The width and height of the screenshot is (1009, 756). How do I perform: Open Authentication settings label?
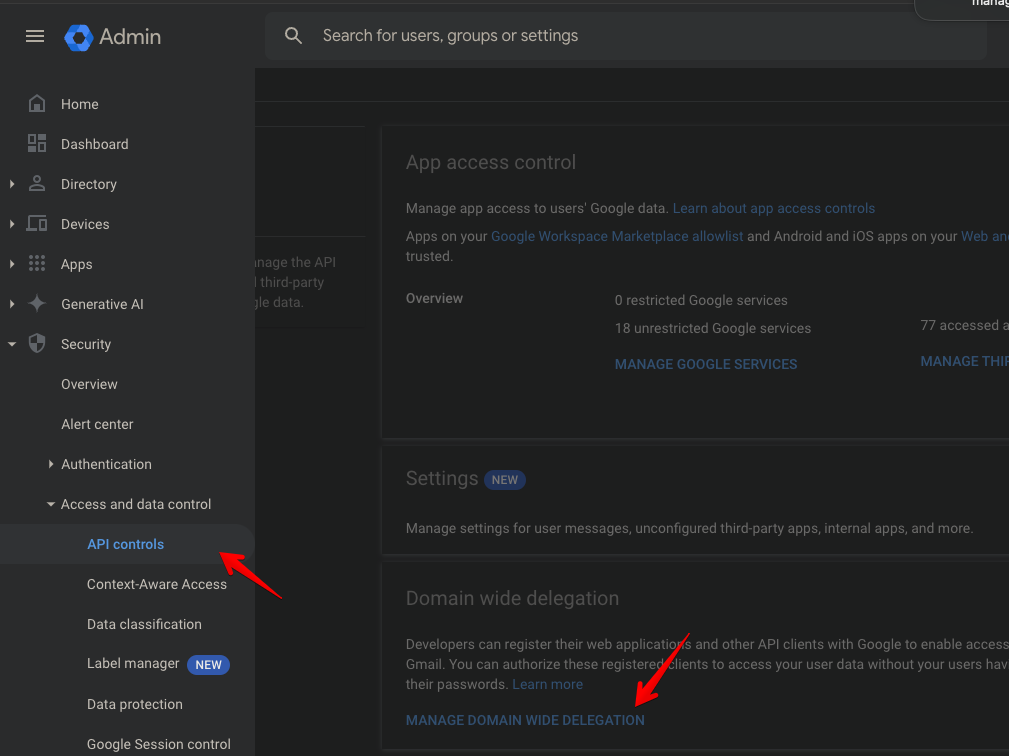pyautogui.click(x=106, y=464)
